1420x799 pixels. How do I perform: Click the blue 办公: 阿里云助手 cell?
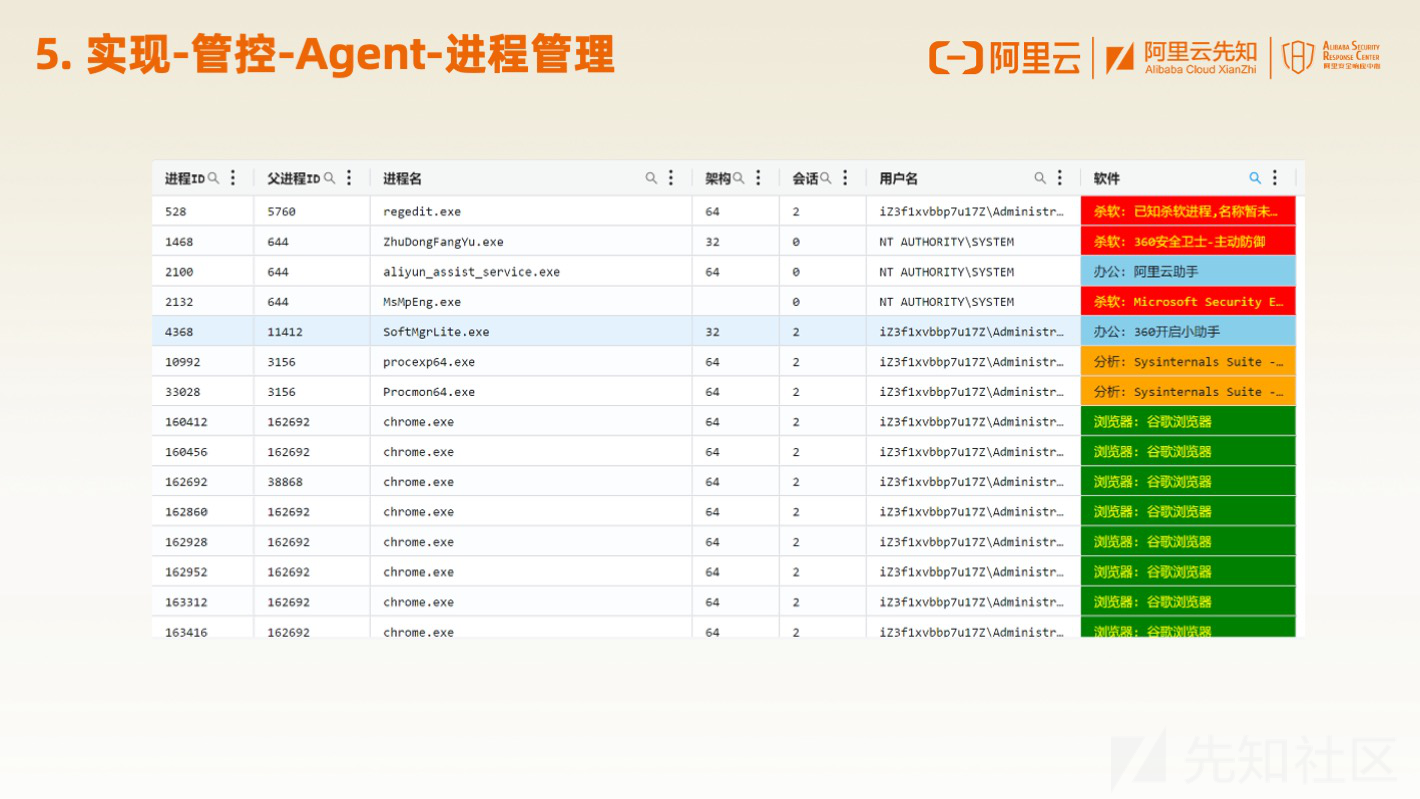pyautogui.click(x=1188, y=271)
